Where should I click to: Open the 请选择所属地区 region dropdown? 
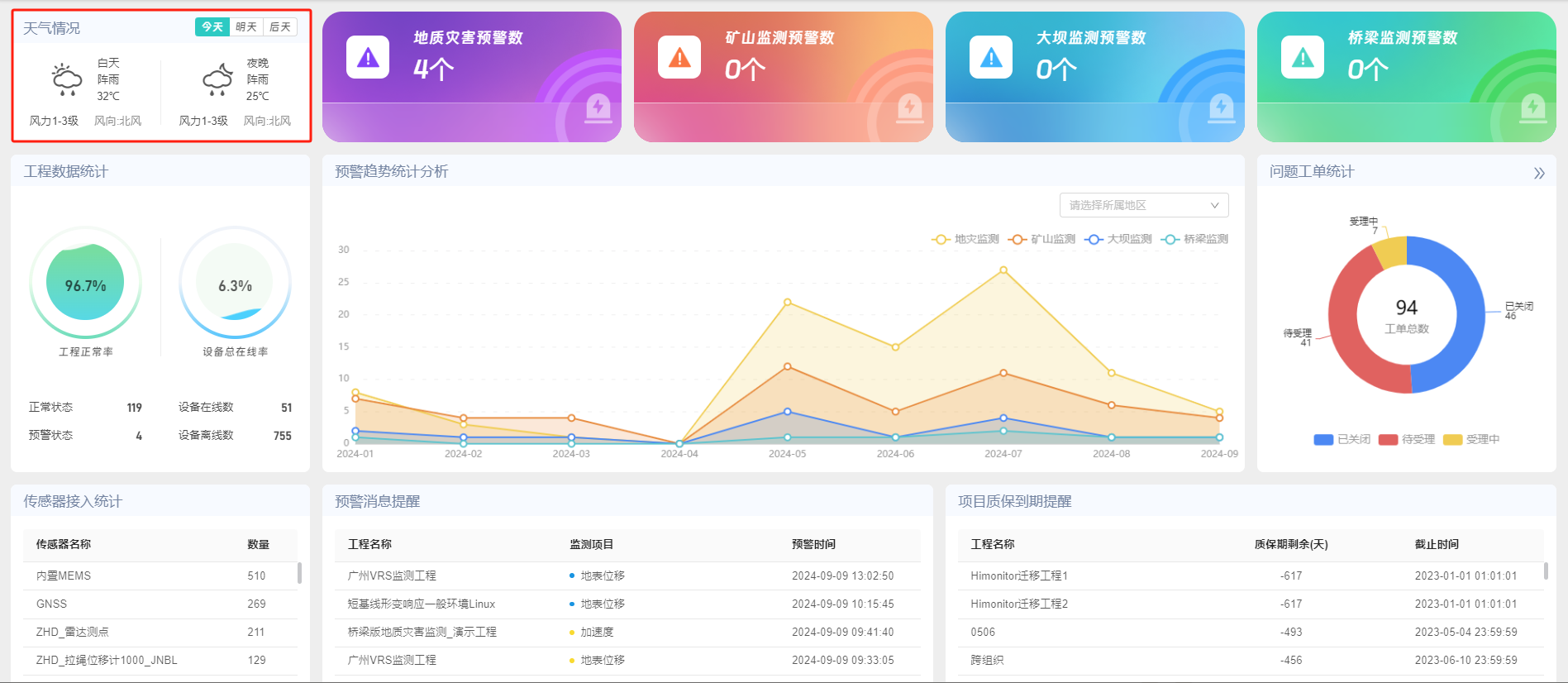point(1143,205)
